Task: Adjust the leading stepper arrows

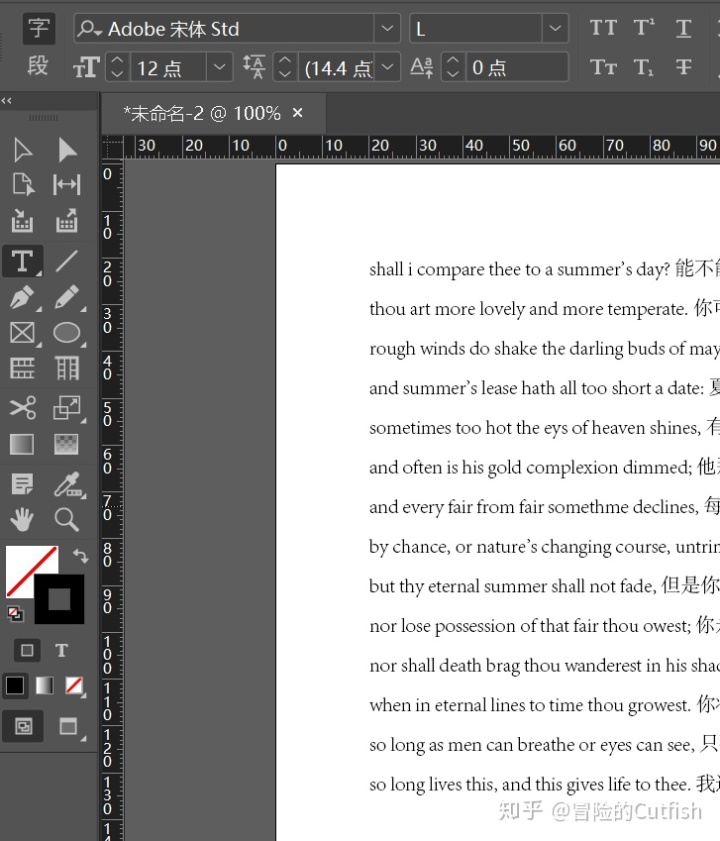Action: 285,67
